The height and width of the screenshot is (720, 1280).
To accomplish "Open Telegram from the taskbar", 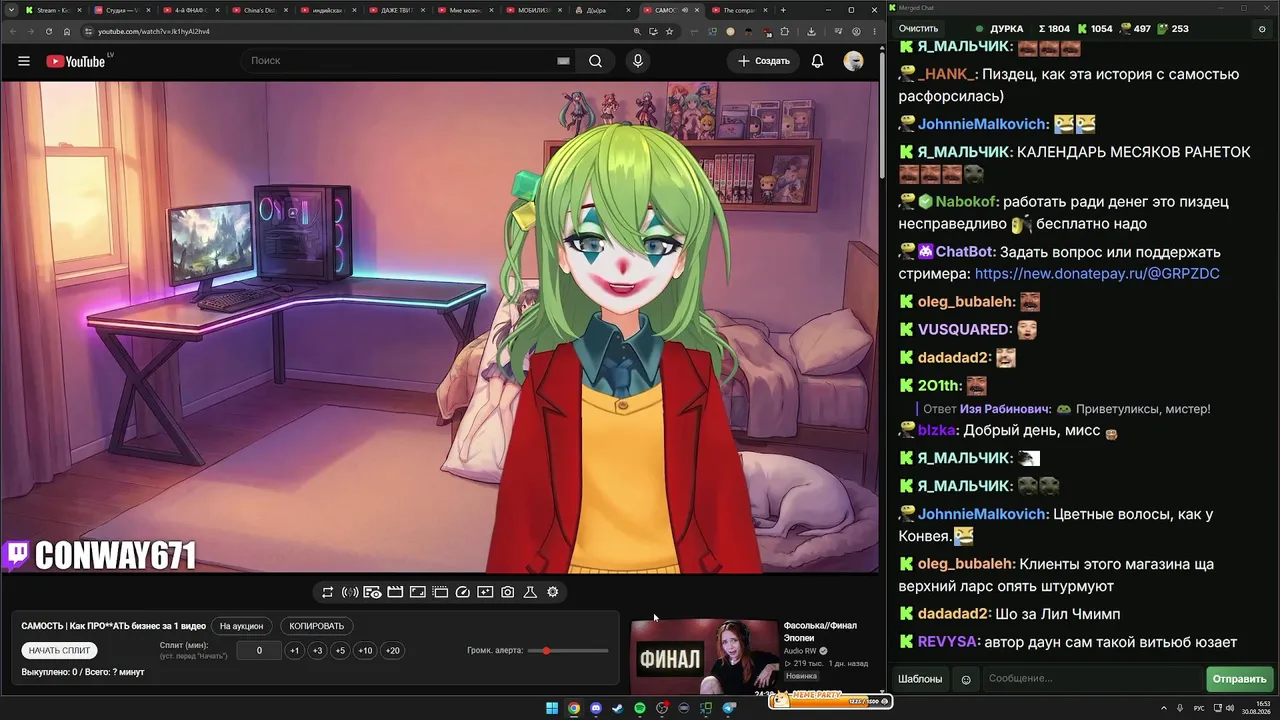I will (x=729, y=708).
